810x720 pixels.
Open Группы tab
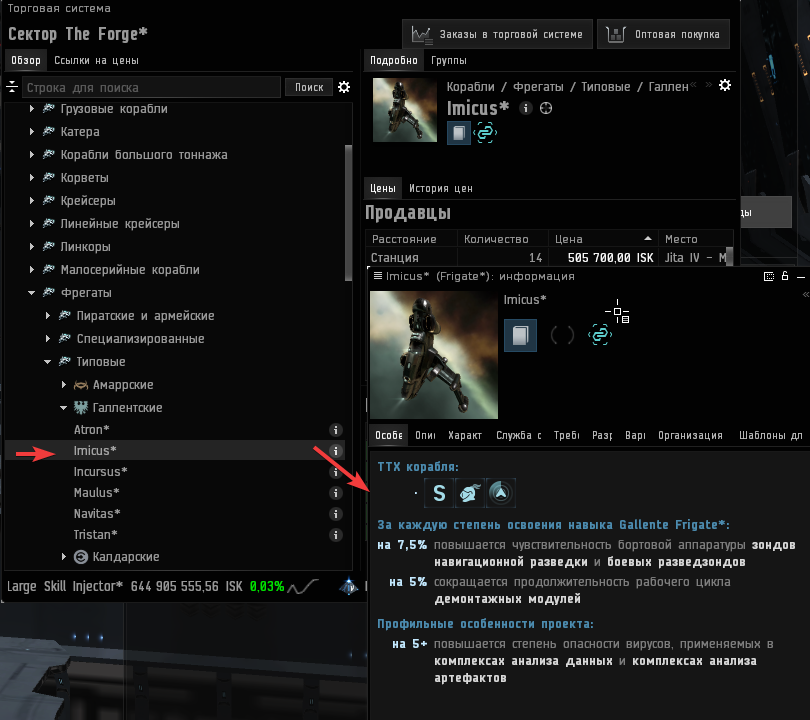click(x=448, y=60)
